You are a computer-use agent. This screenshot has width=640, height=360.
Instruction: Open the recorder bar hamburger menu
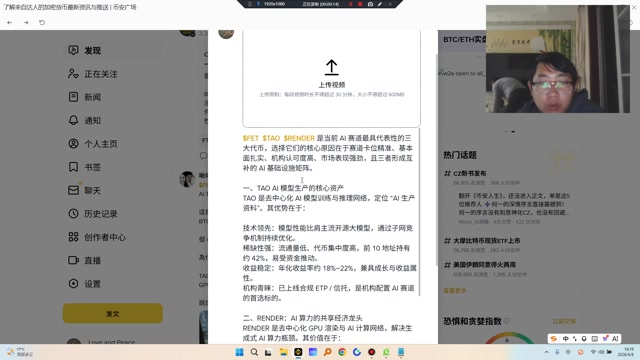pos(250,4)
